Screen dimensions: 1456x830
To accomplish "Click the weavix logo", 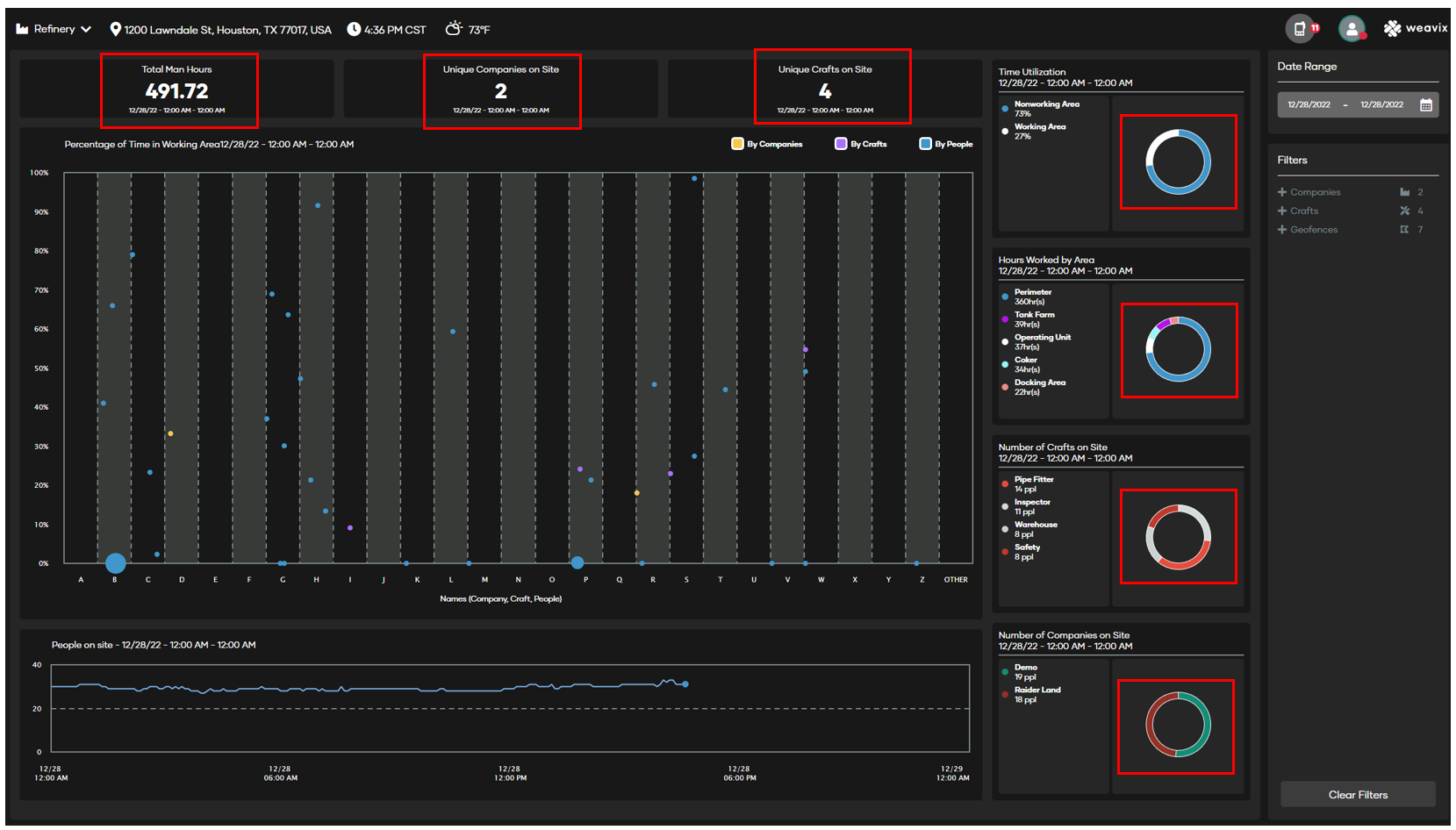I will [1416, 28].
